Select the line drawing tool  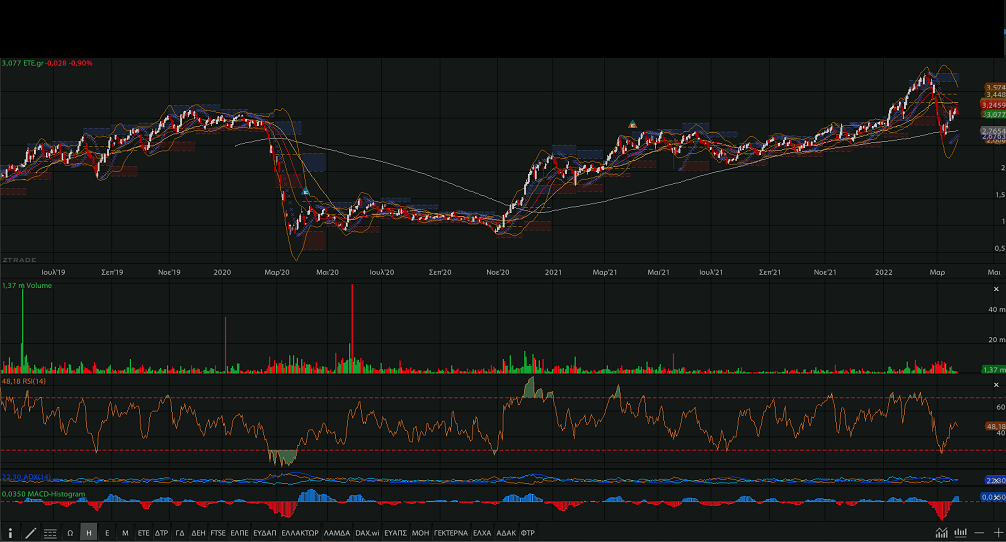pyautogui.click(x=30, y=533)
